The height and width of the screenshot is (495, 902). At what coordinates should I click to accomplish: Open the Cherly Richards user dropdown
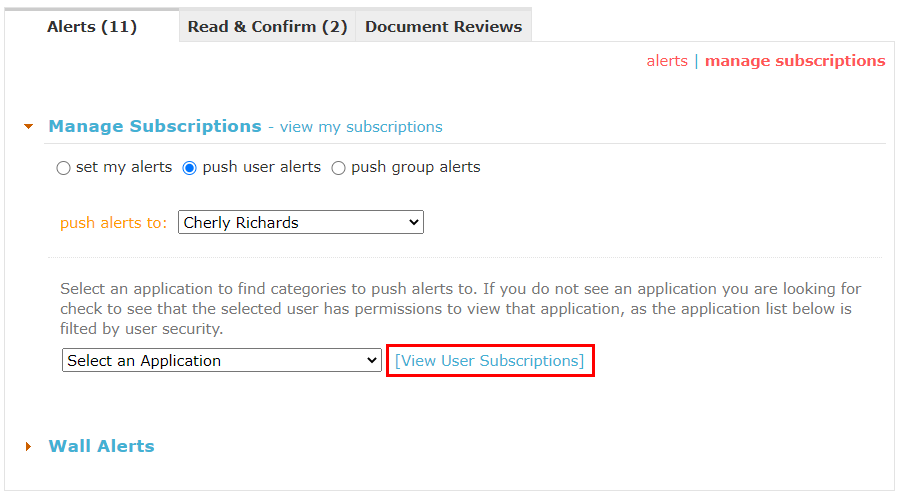[x=301, y=222]
